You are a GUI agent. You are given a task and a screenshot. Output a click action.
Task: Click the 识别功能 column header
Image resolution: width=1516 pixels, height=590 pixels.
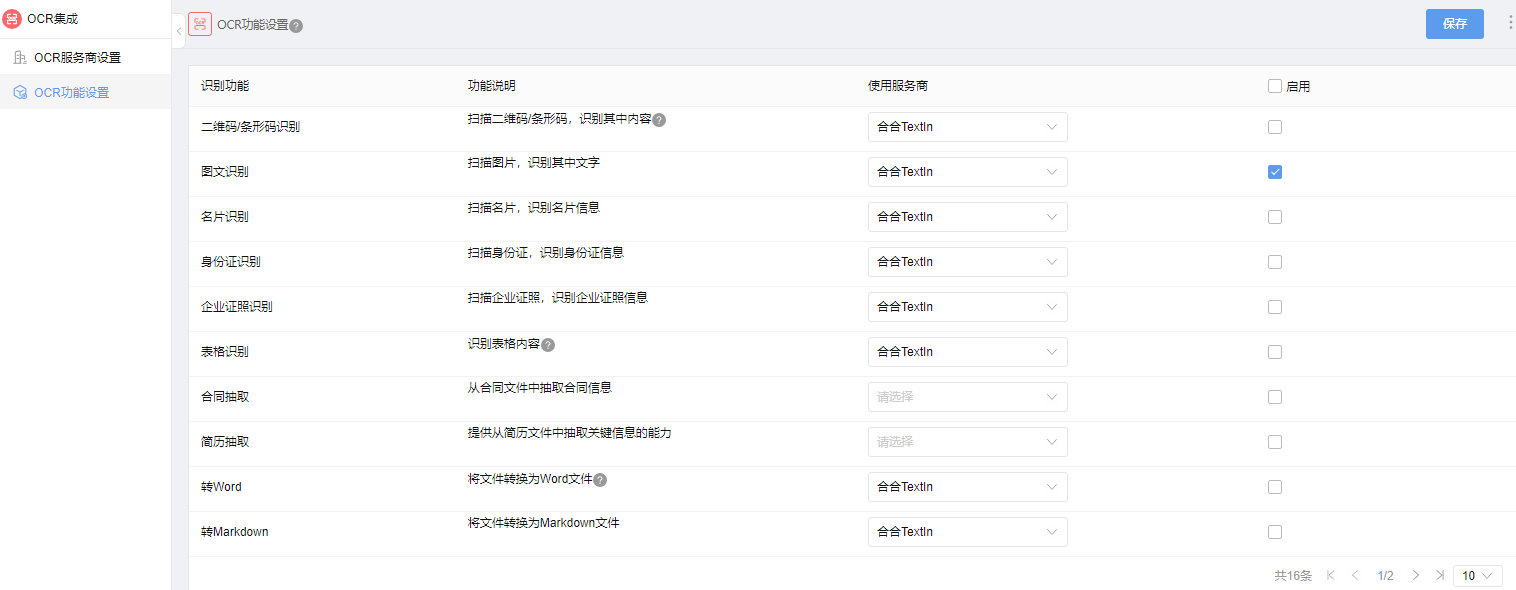point(225,86)
